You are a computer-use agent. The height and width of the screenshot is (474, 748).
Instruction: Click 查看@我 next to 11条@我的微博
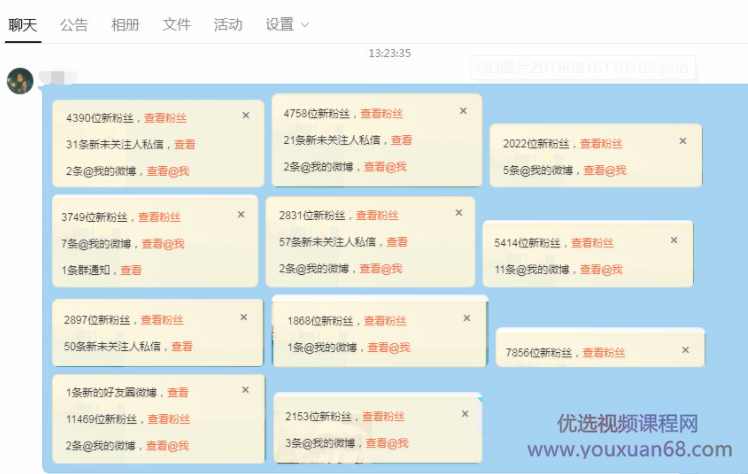(x=602, y=270)
